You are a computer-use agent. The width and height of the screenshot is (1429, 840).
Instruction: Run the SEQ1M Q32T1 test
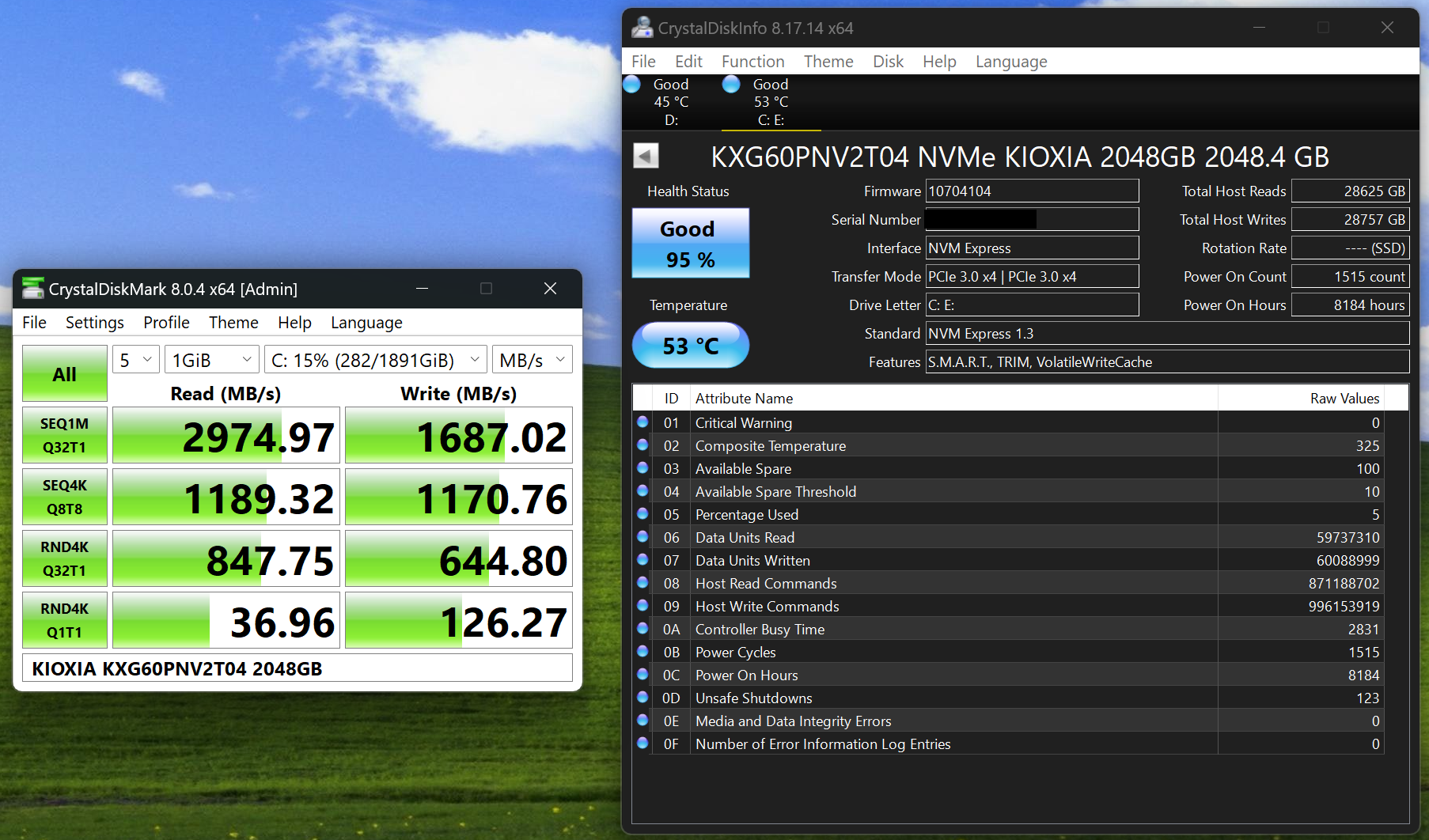coord(65,435)
